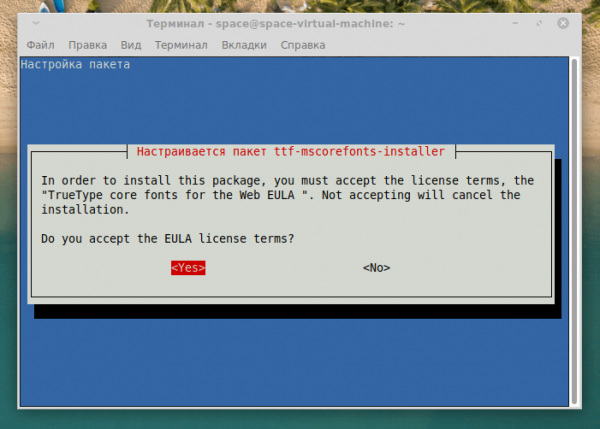600x429 pixels.
Task: Maximize the terminal window
Action: 539,23
